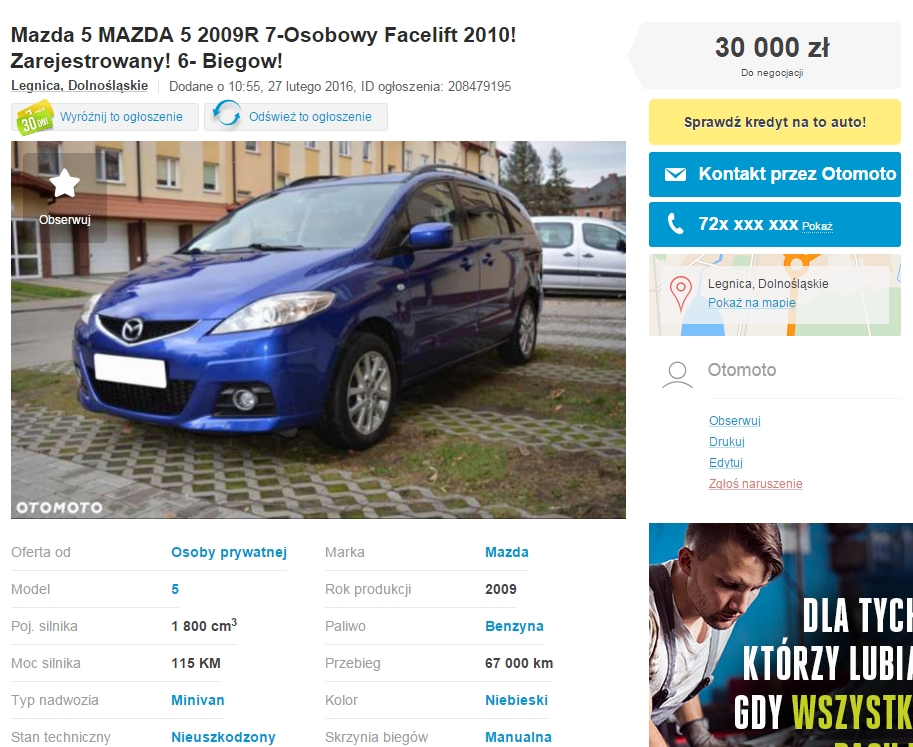
Task: Click Wyróżnij to ogłoszenie button
Action: 105,117
